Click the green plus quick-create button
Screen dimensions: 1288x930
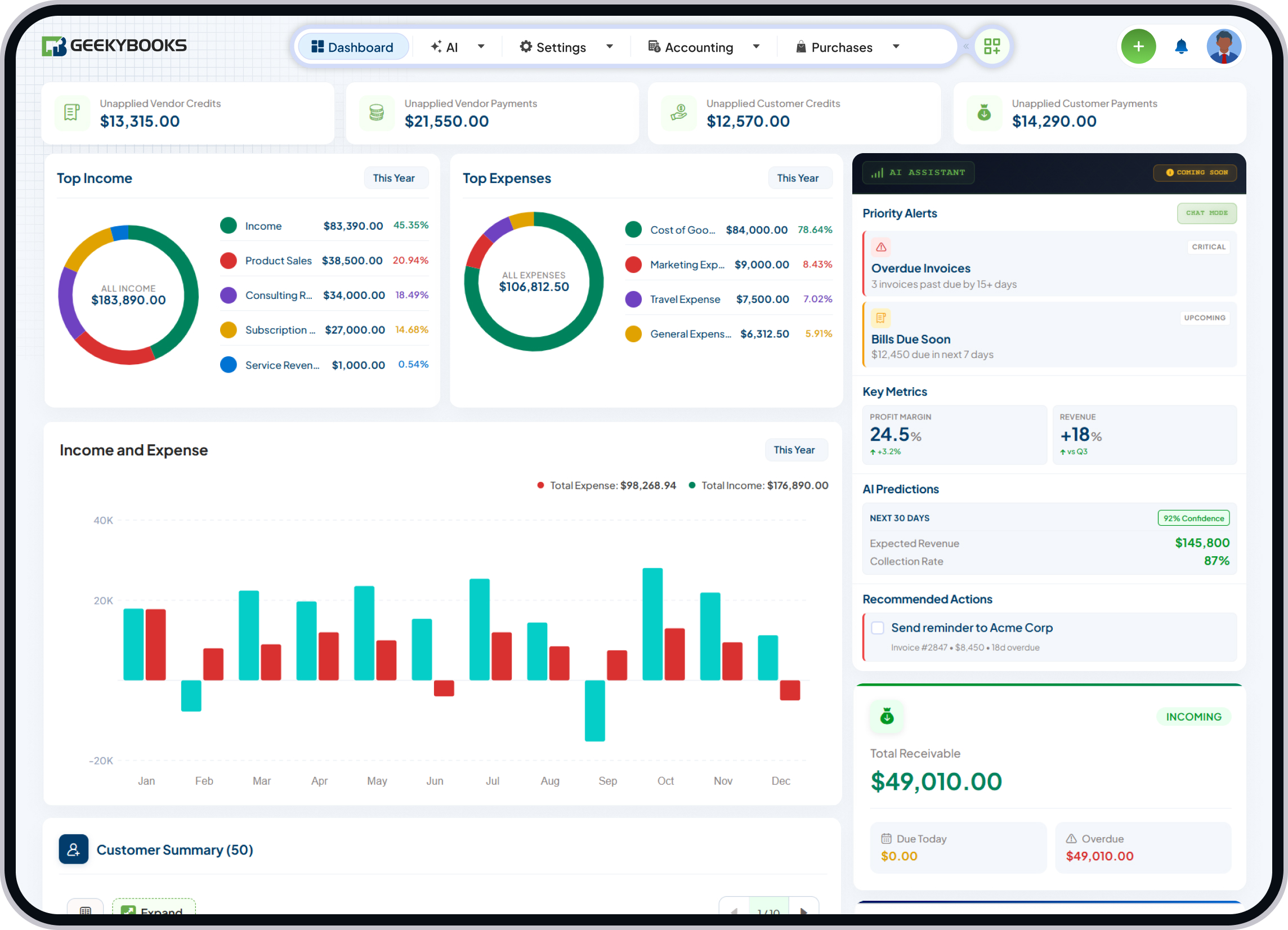click(x=1139, y=47)
